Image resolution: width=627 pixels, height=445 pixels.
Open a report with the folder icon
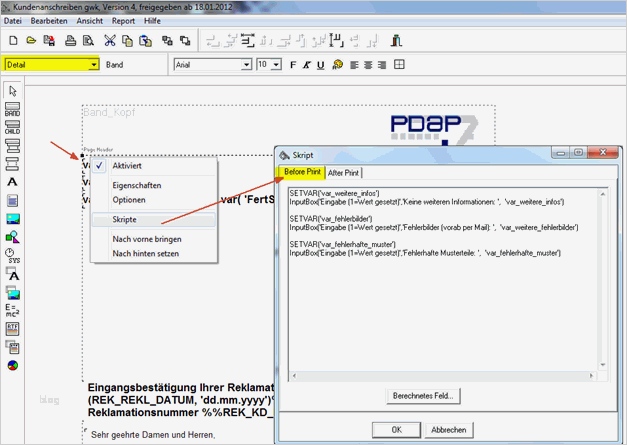[x=31, y=40]
